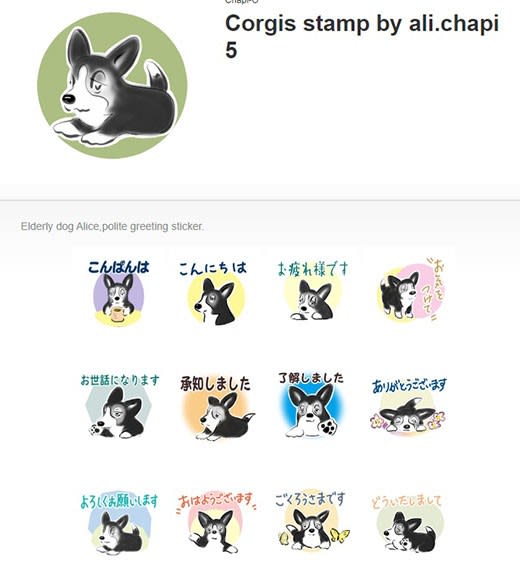This screenshot has width=520, height=580.
Task: Click the yellow butterfly beside ごくろうさまです corgi
Action: point(340,535)
